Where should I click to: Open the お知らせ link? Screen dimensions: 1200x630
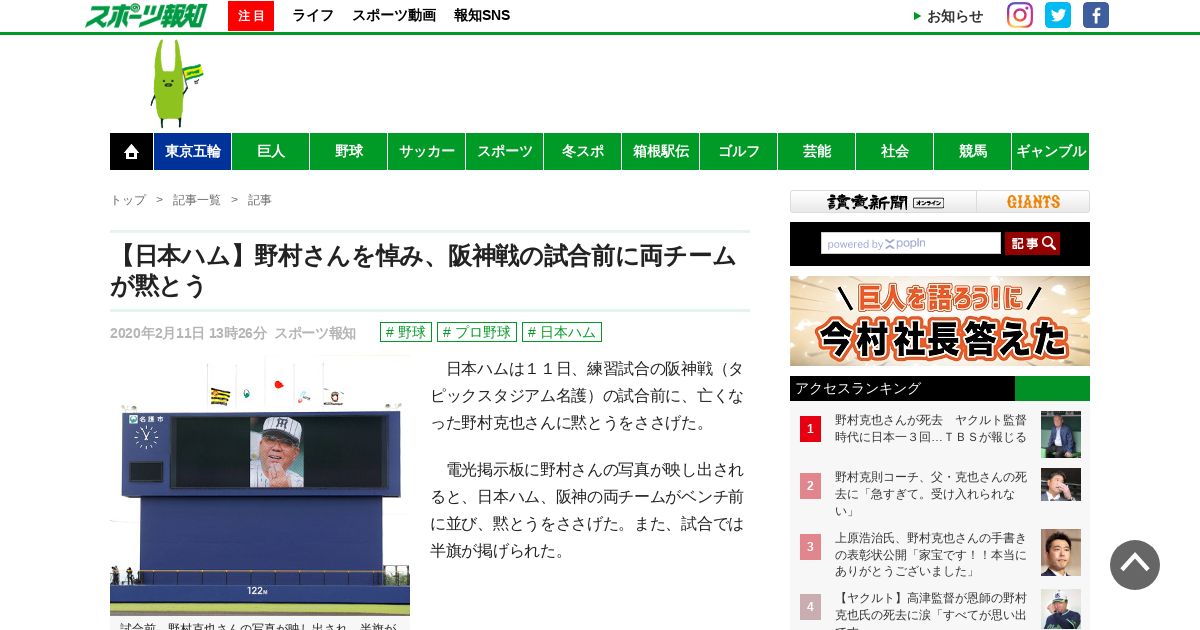tap(948, 16)
